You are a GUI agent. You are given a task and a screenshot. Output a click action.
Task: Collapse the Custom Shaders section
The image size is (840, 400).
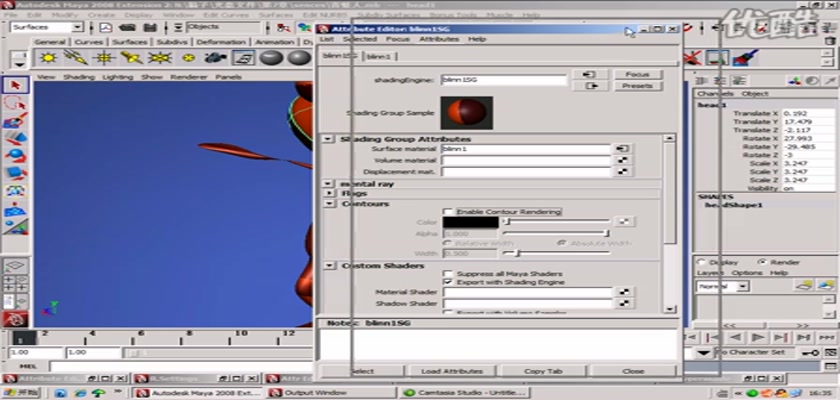tap(329, 266)
